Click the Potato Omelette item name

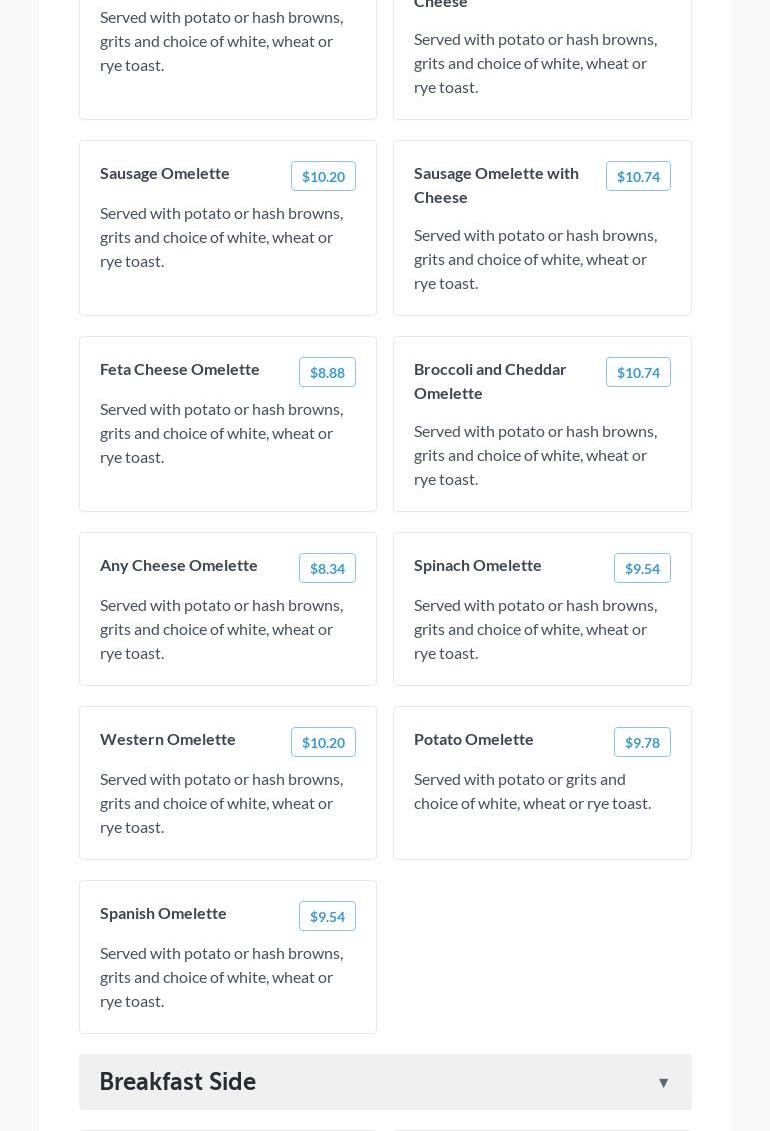[474, 739]
